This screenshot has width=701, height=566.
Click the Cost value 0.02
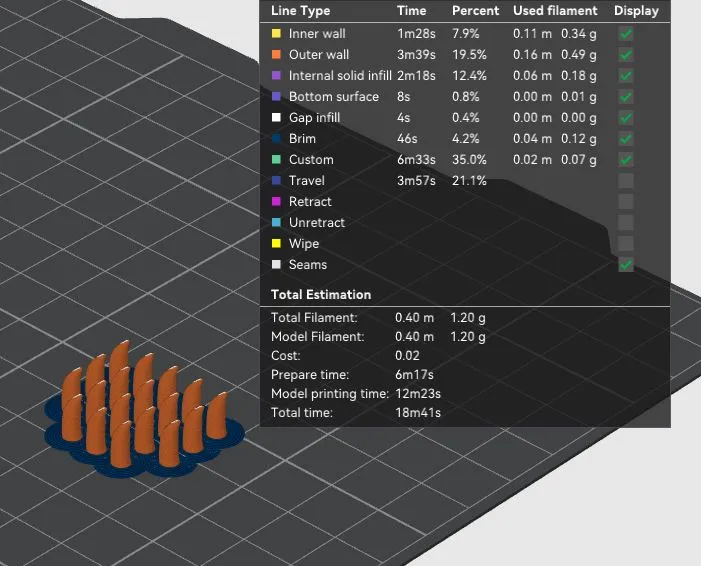click(407, 355)
